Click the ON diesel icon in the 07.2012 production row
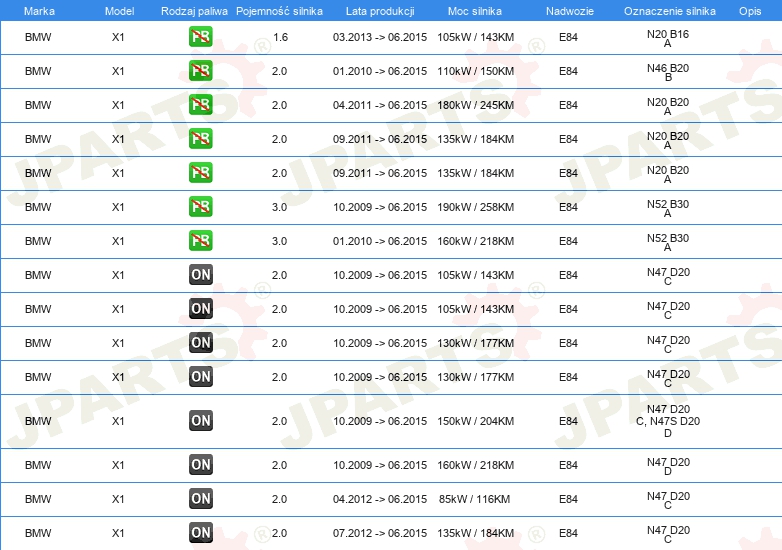Screen dimensions: 782x550 [x=200, y=533]
